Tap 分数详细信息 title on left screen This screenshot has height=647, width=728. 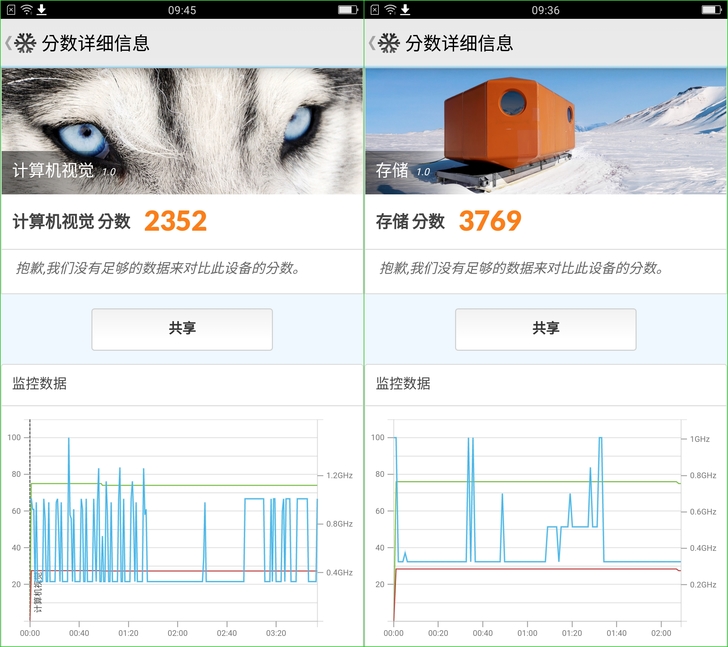pos(96,43)
